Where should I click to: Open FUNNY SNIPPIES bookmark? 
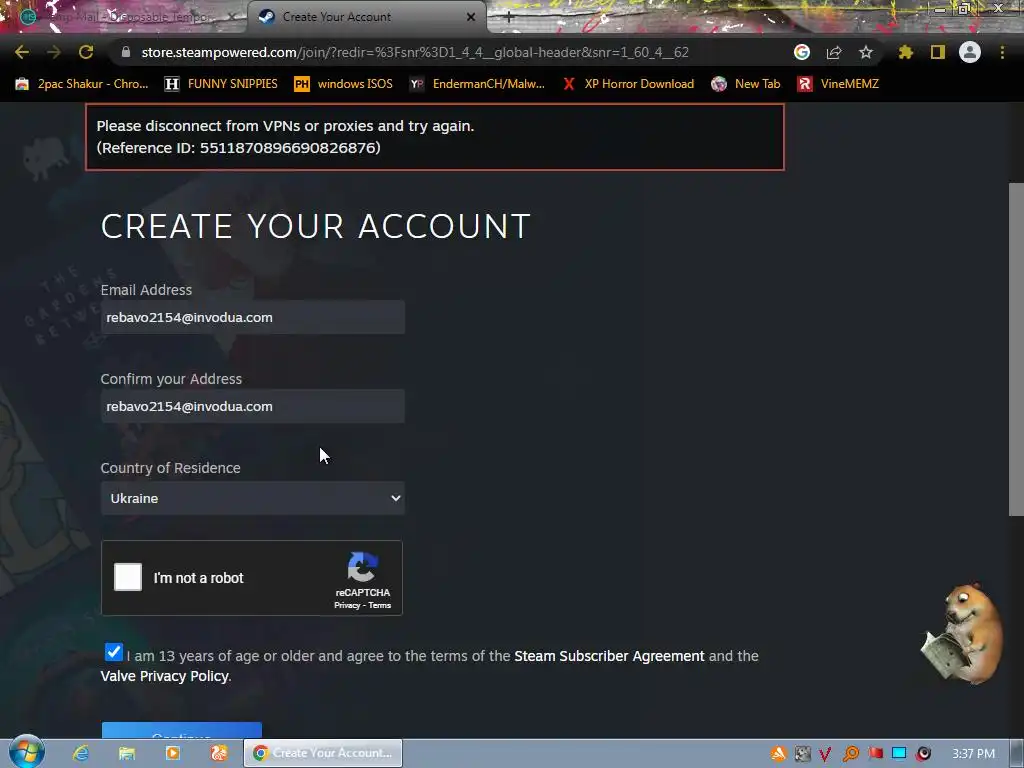(x=221, y=84)
